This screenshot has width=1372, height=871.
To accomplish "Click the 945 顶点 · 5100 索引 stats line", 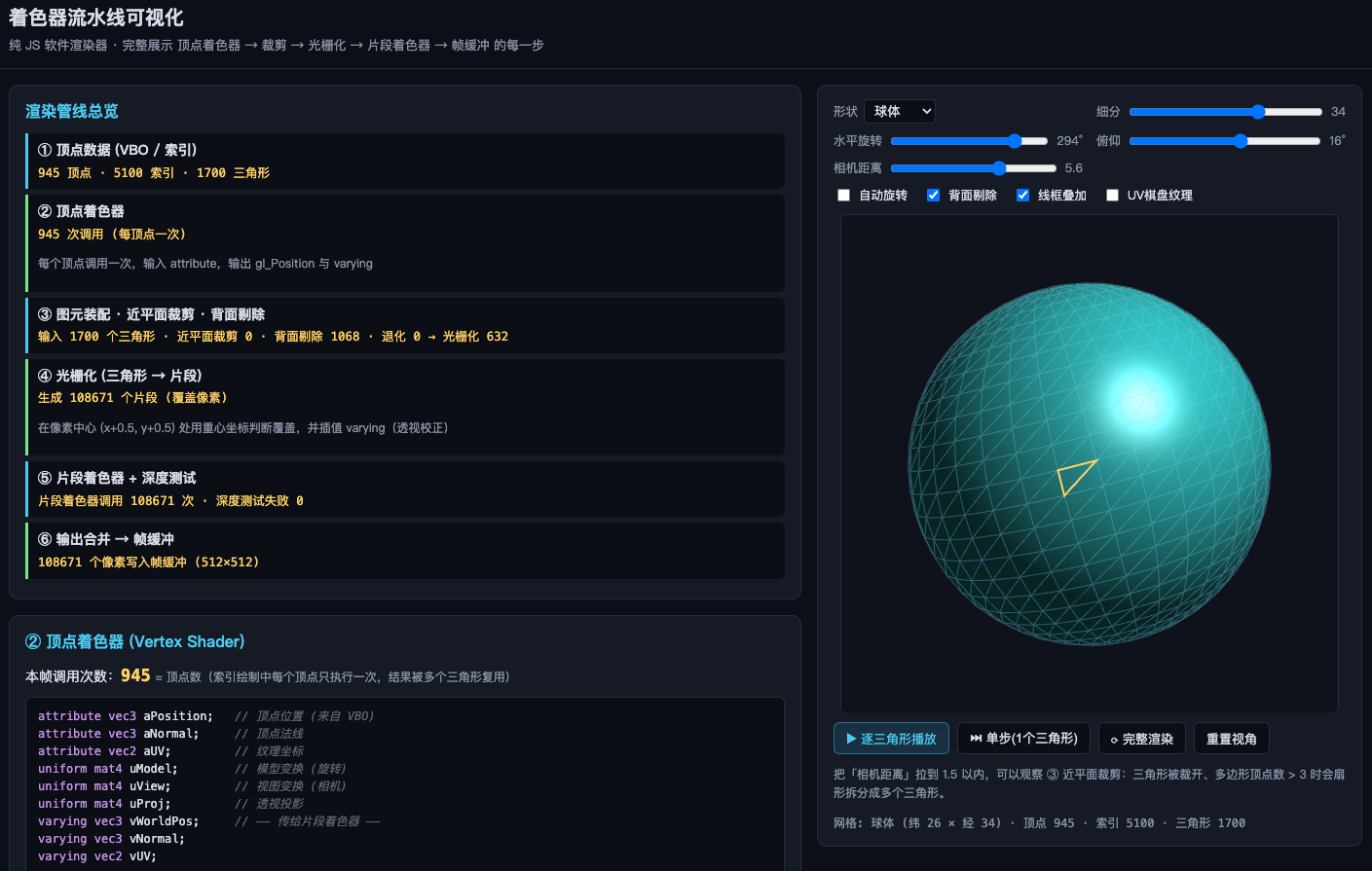I will pos(154,173).
